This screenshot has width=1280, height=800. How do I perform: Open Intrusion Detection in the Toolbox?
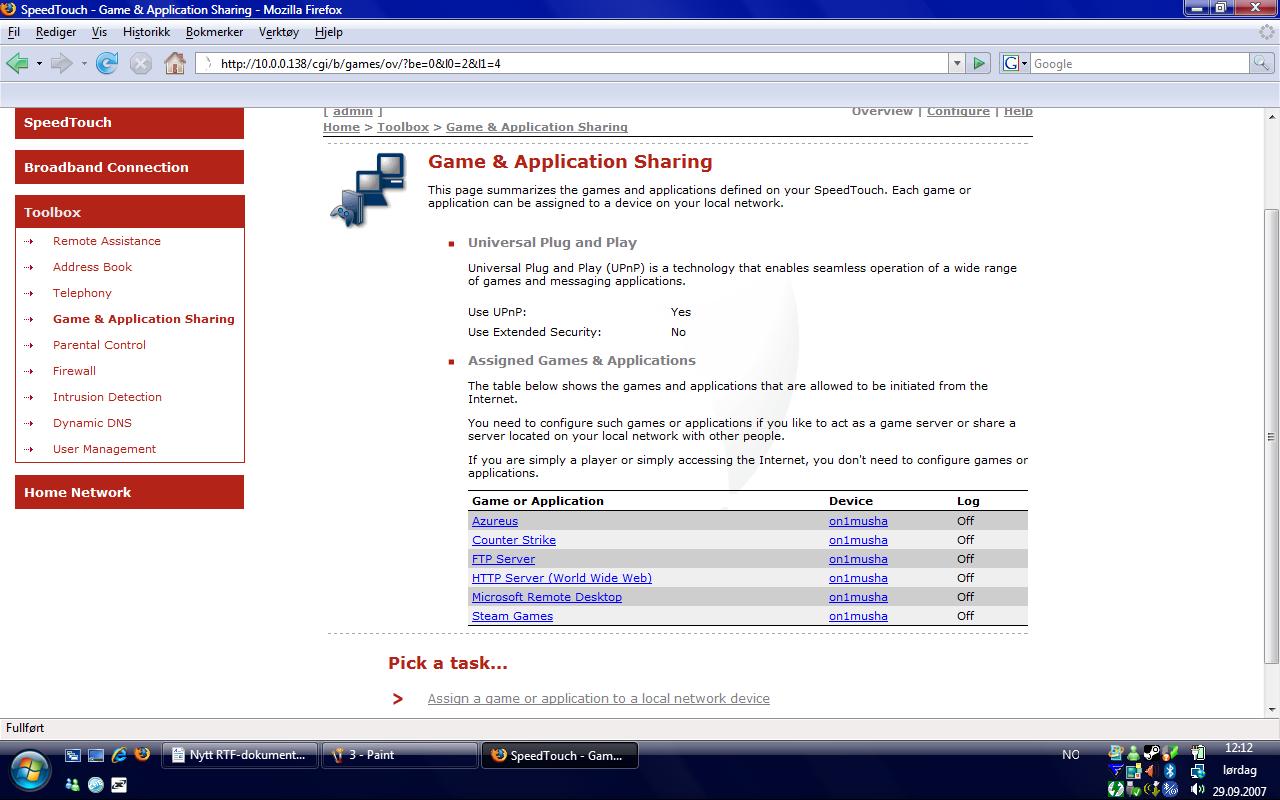107,397
